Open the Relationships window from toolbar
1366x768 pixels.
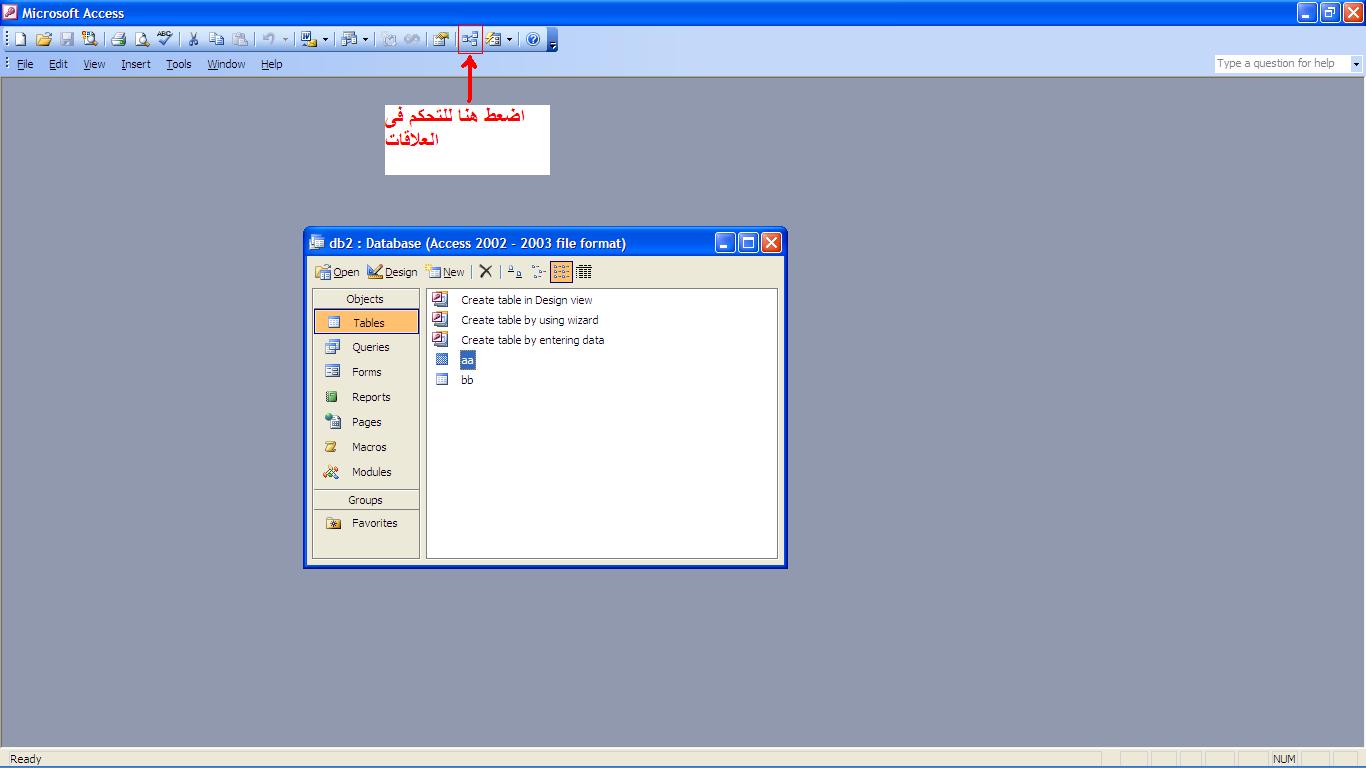470,39
